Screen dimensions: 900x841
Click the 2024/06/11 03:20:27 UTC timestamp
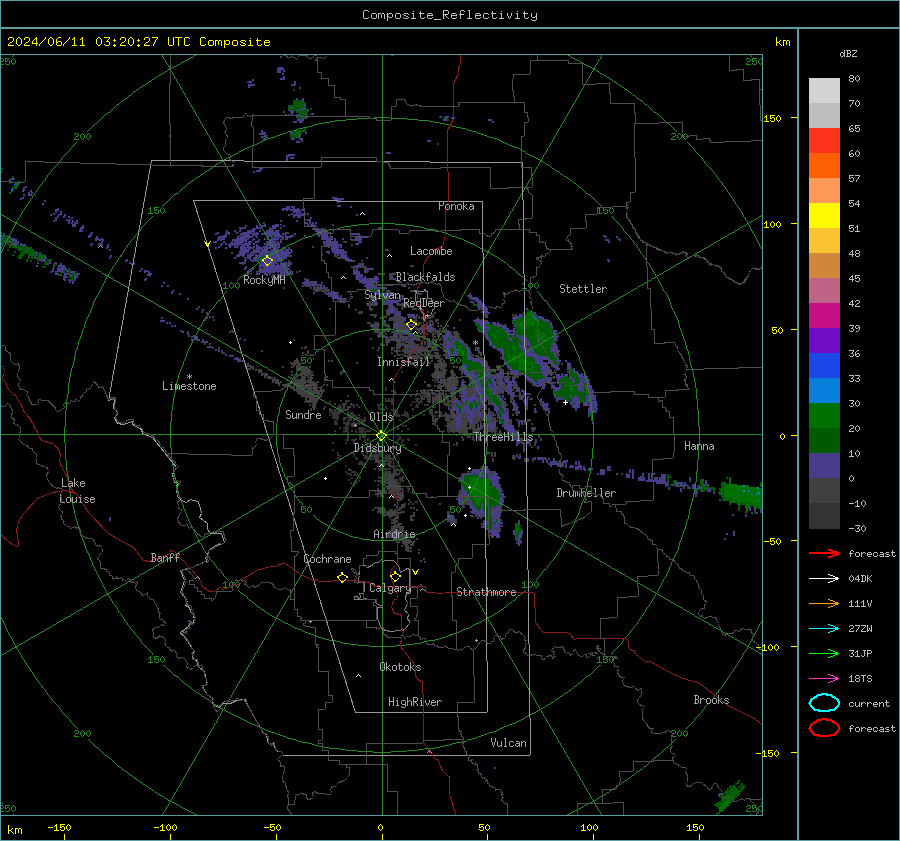click(138, 42)
